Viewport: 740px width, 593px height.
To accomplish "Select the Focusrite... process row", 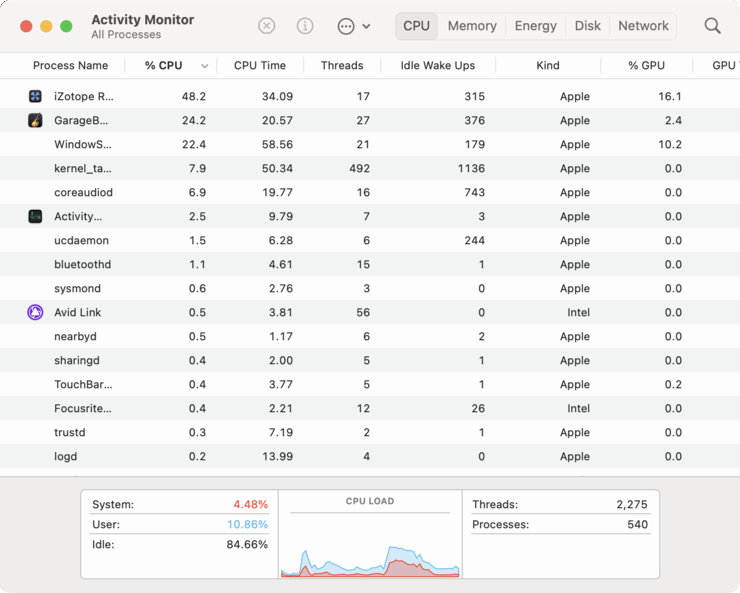I will coord(370,409).
